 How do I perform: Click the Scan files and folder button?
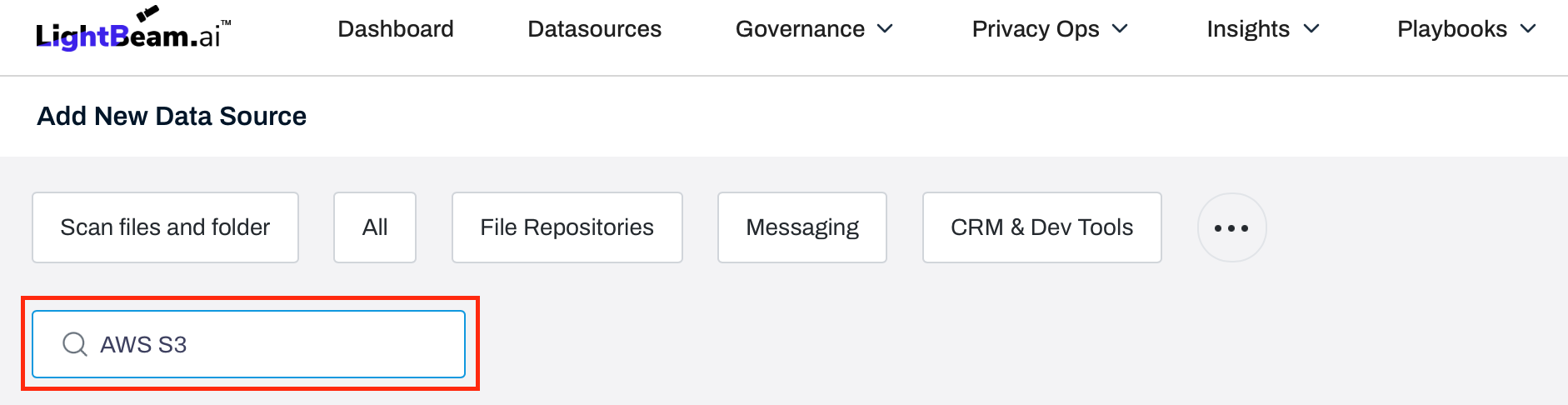[165, 227]
